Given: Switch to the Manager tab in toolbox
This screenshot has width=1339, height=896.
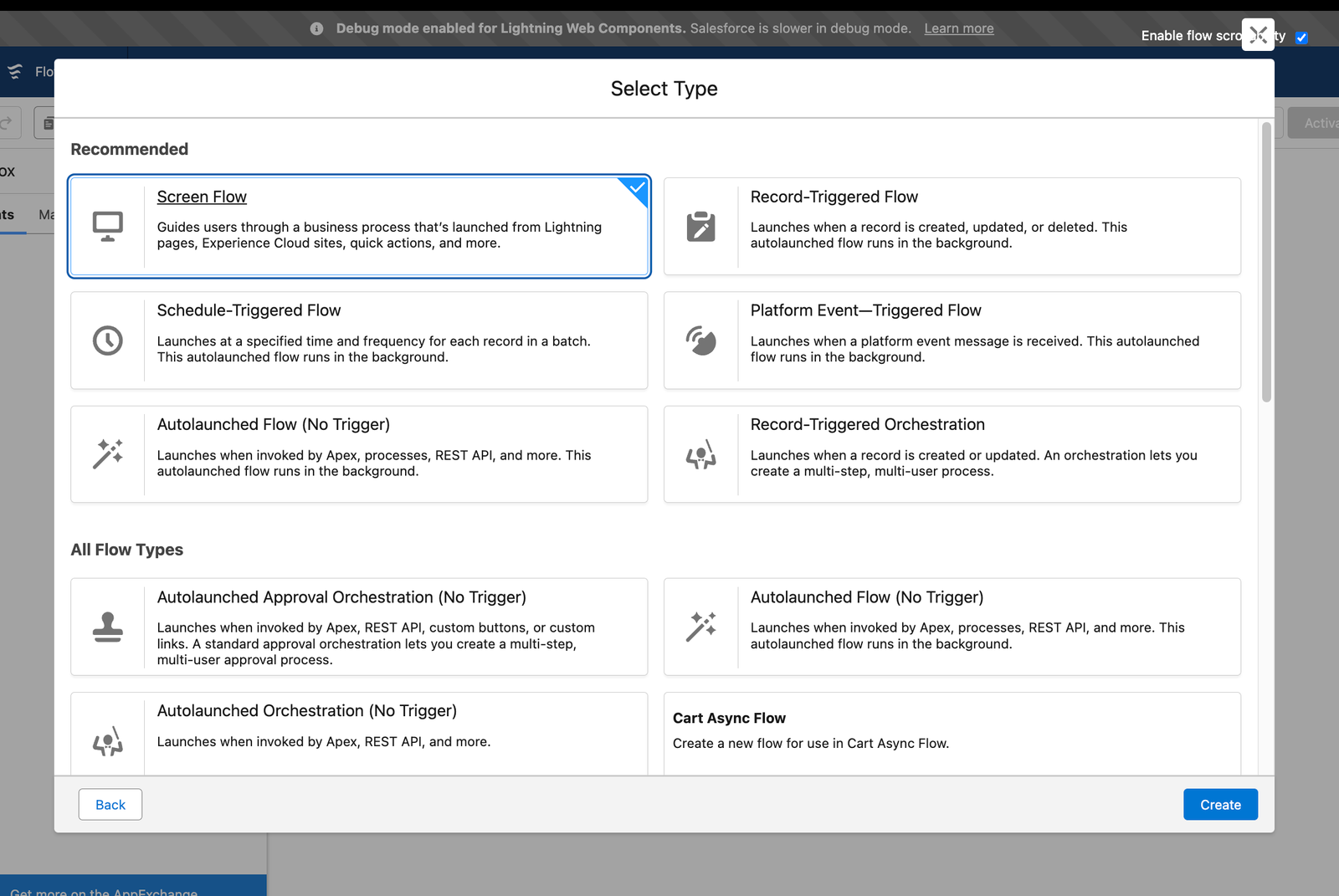Looking at the screenshot, I should click(48, 214).
